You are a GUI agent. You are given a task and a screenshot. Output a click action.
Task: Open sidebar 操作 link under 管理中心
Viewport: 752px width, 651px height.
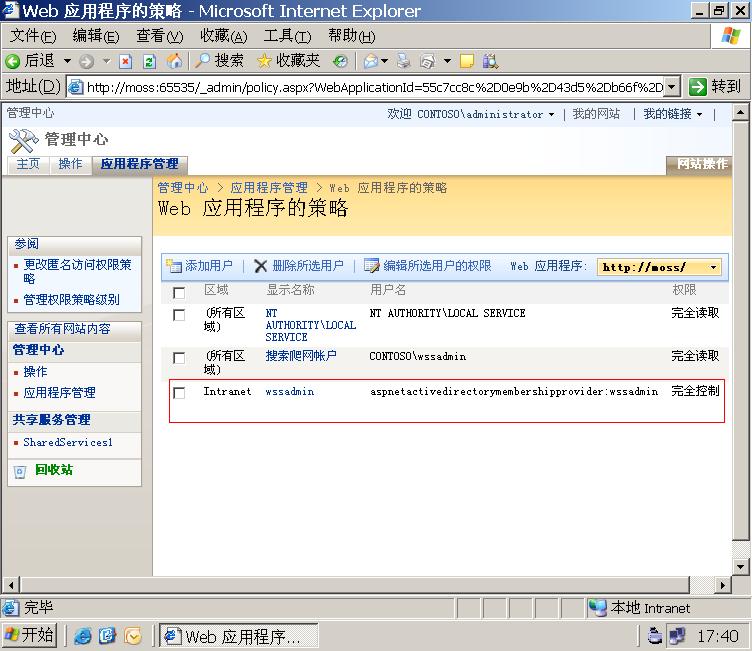pos(35,371)
